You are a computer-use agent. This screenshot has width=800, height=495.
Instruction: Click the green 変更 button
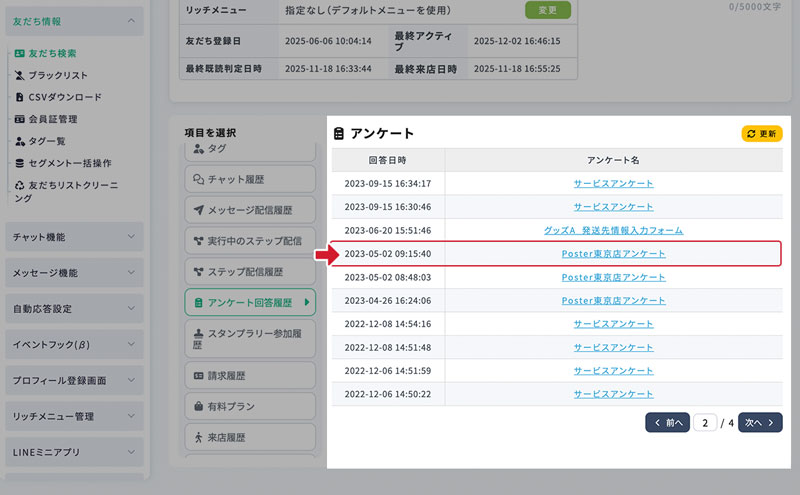(547, 11)
